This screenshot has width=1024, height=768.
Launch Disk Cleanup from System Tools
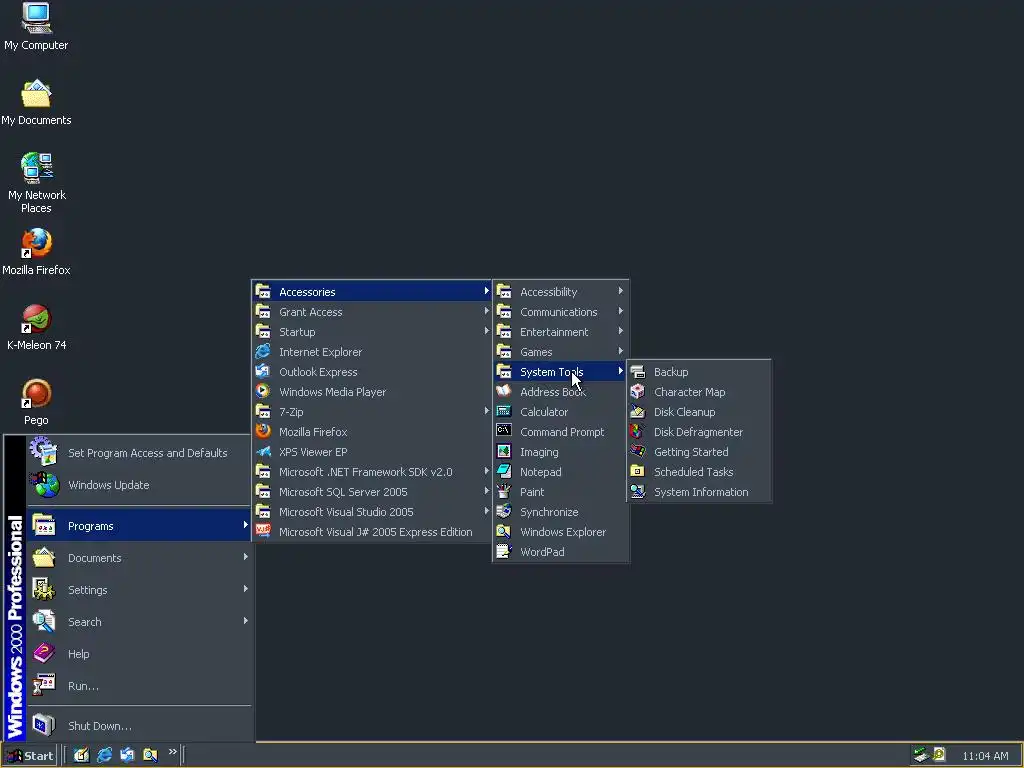point(699,411)
